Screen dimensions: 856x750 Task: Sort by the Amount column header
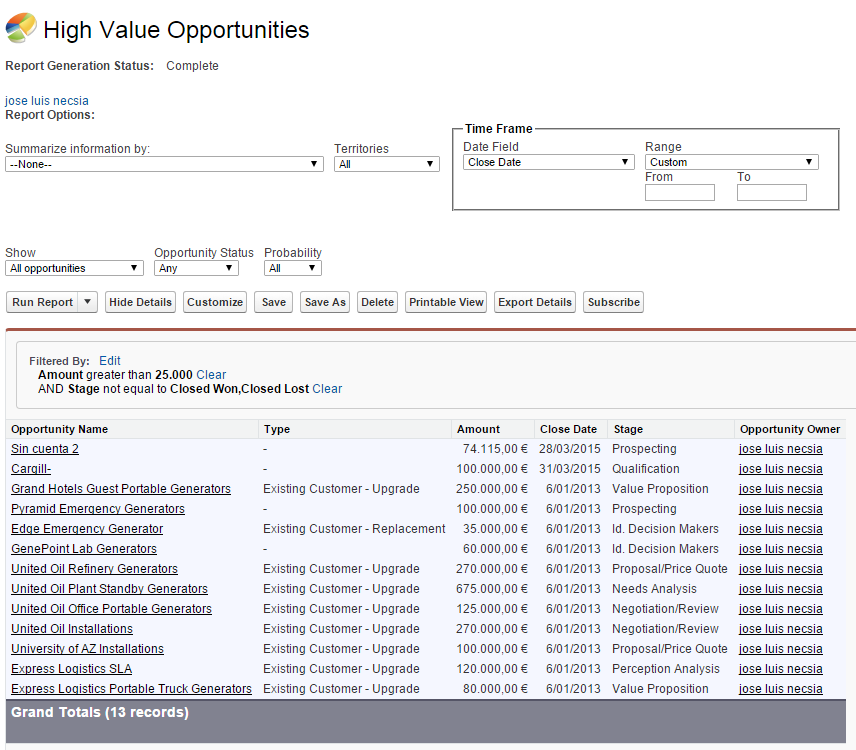[x=478, y=429]
